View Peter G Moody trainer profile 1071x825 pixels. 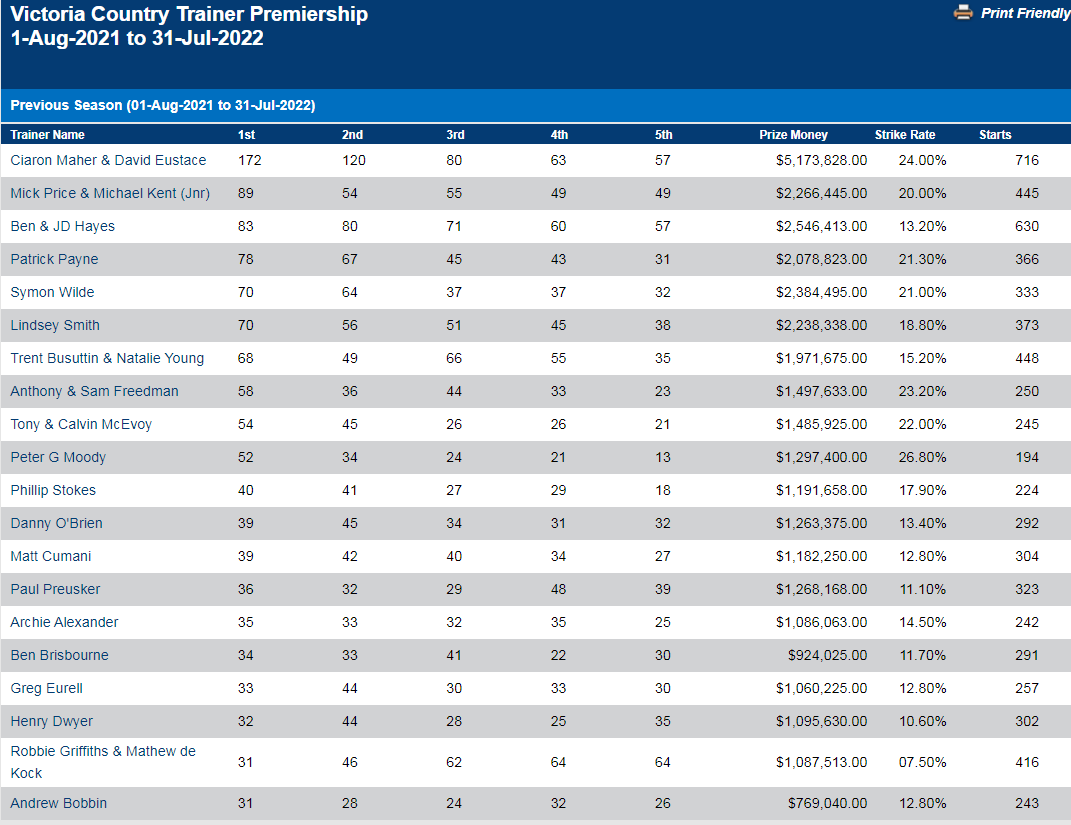pyautogui.click(x=58, y=457)
